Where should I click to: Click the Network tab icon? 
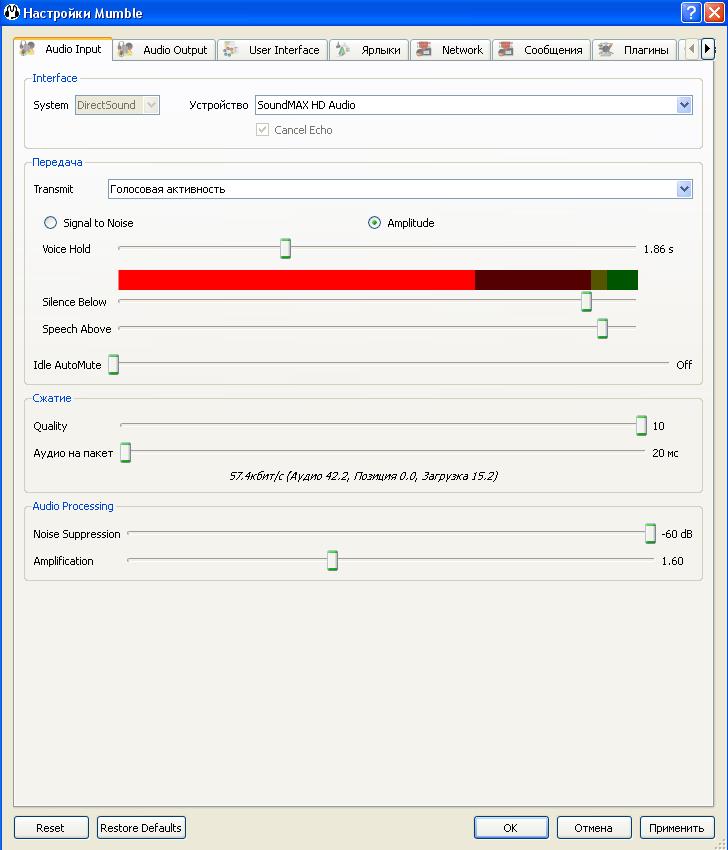pos(424,50)
